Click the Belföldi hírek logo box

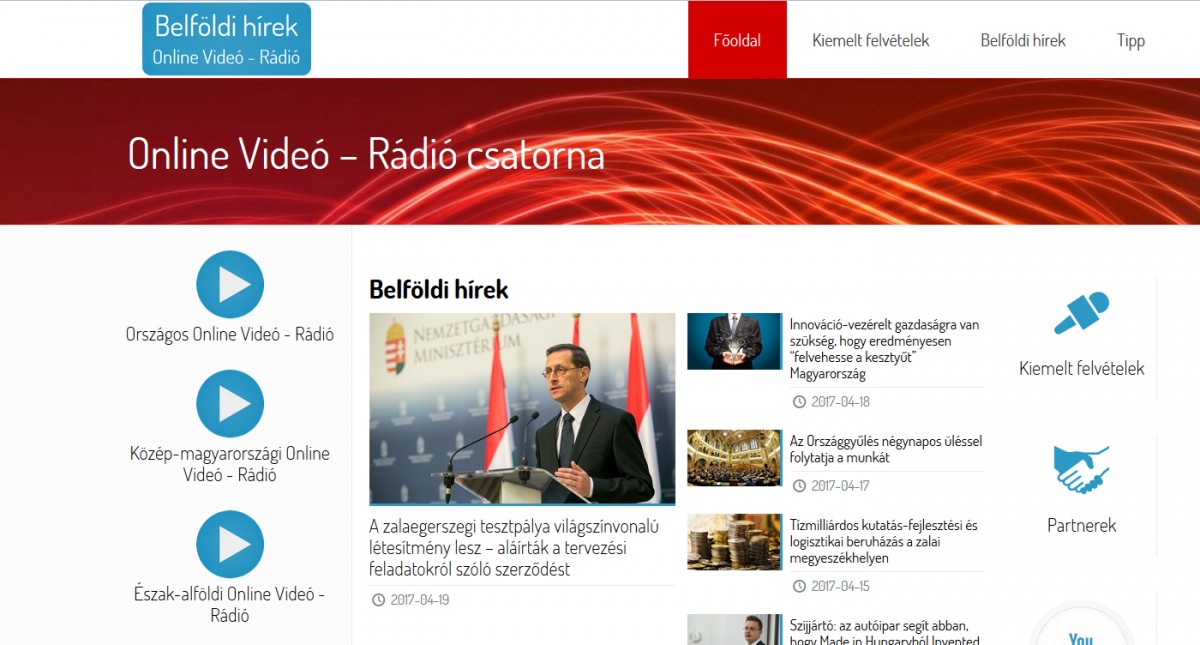226,39
